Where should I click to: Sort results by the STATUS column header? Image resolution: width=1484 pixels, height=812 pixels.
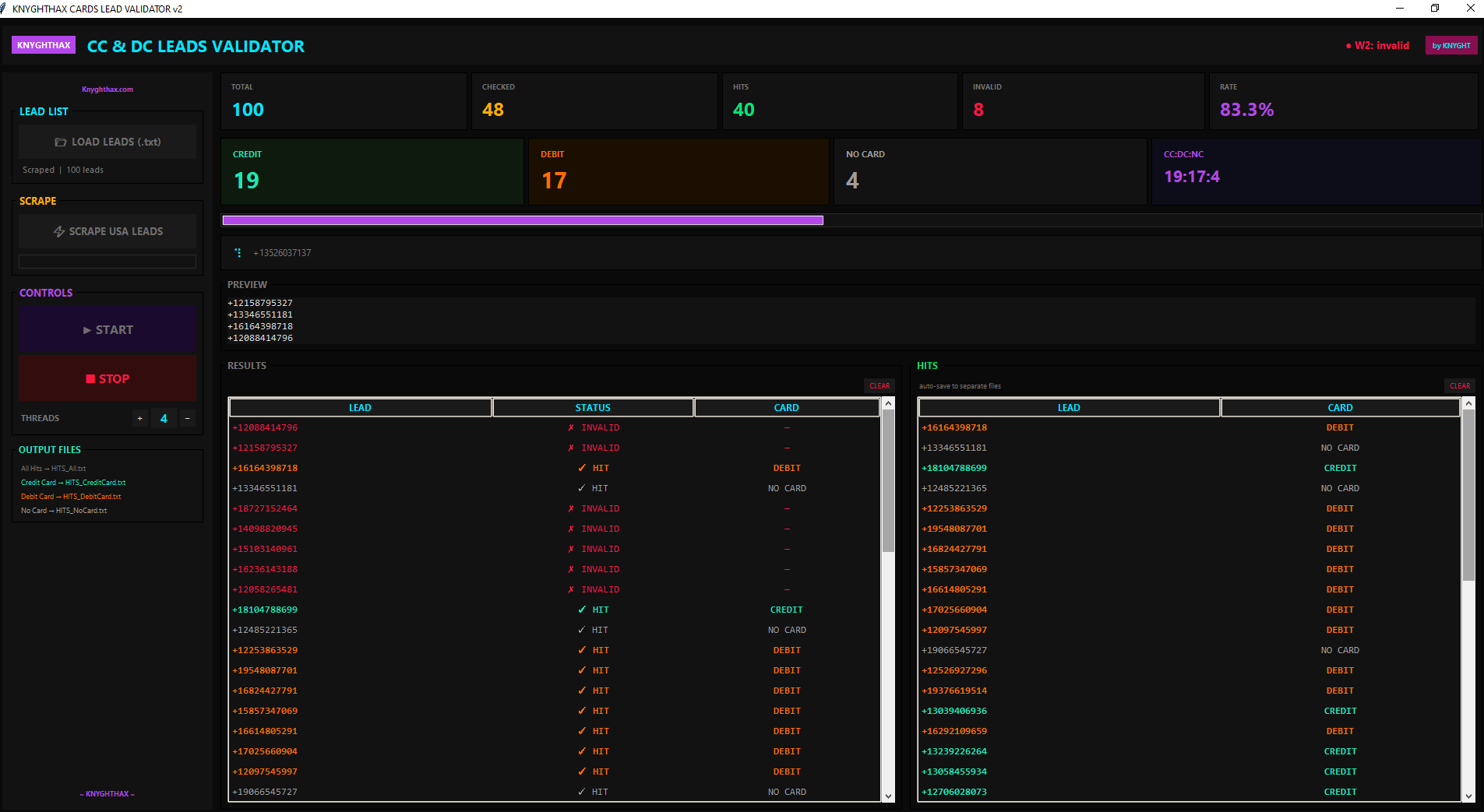coord(593,408)
